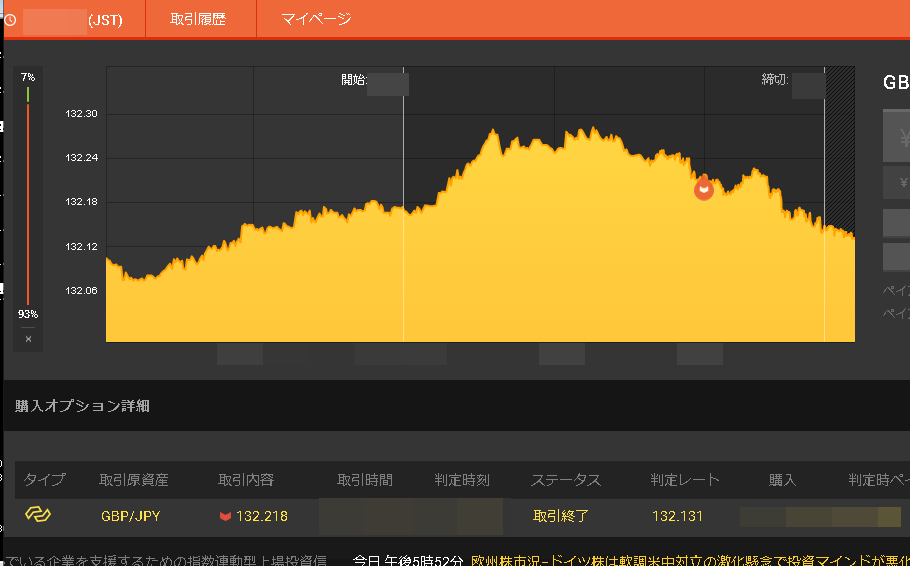Click the 7% sentiment gauge label

28,77
